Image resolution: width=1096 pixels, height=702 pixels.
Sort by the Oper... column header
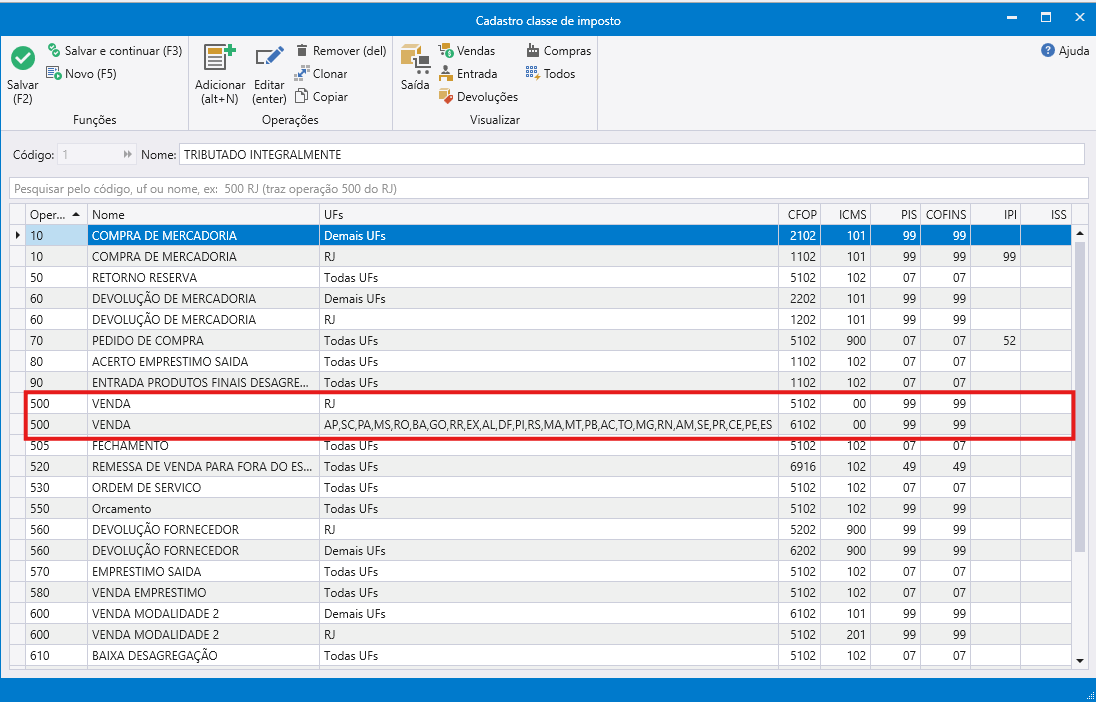(57, 215)
